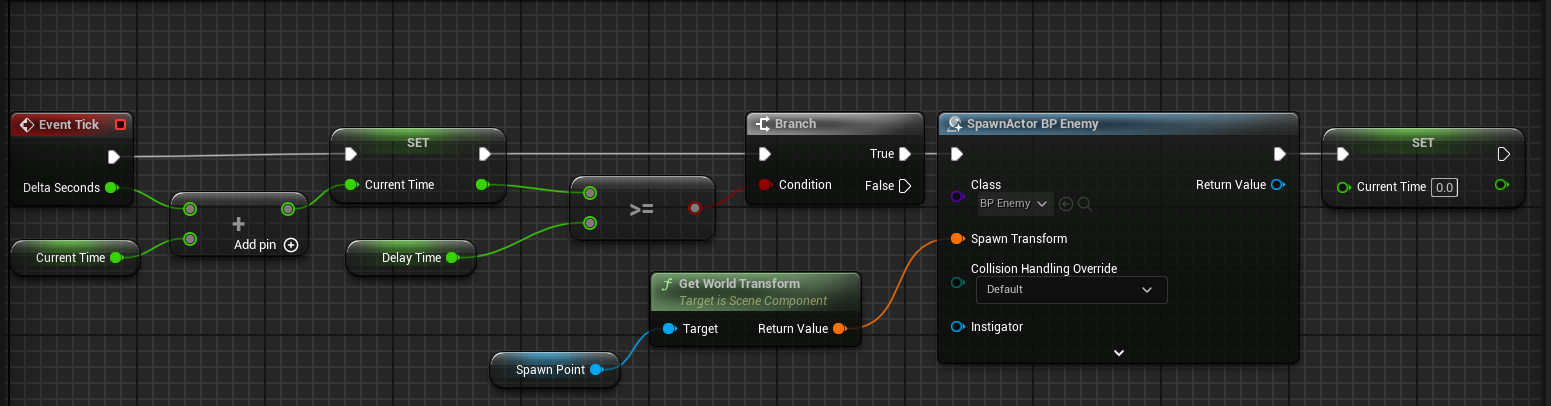
Task: Click the Branch execution input pin
Action: pyautogui.click(x=765, y=154)
